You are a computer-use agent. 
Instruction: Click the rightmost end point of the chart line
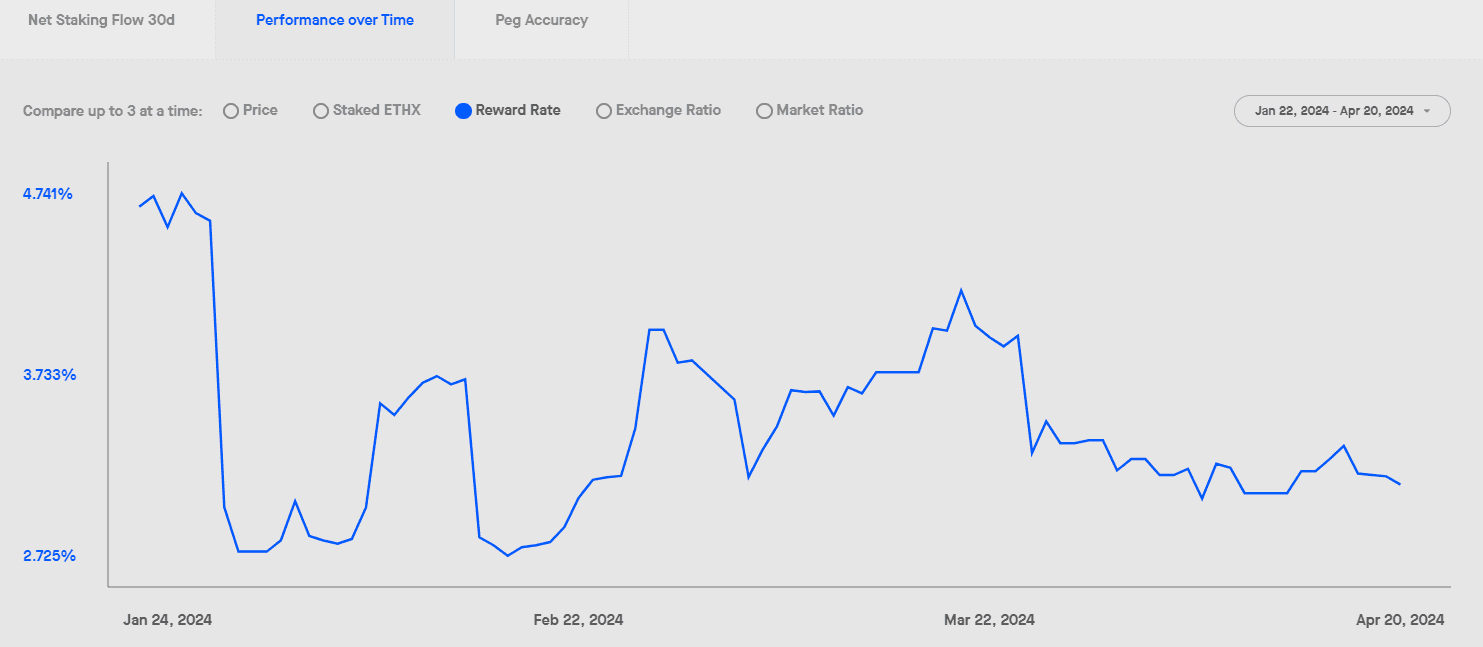coord(1400,484)
